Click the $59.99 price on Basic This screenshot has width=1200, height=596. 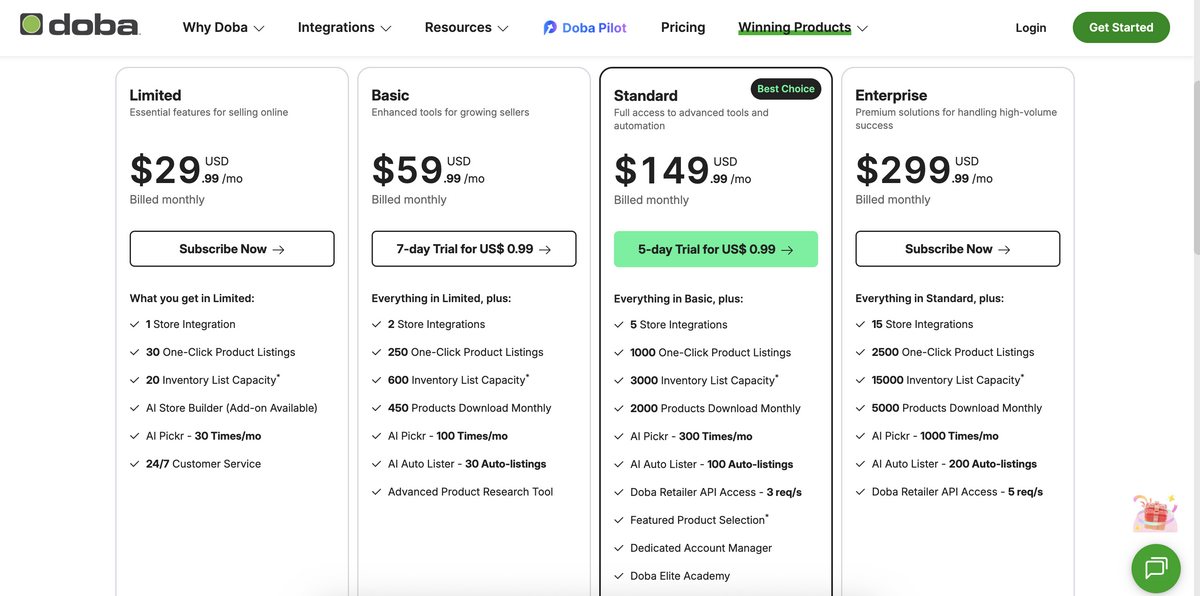click(x=428, y=169)
